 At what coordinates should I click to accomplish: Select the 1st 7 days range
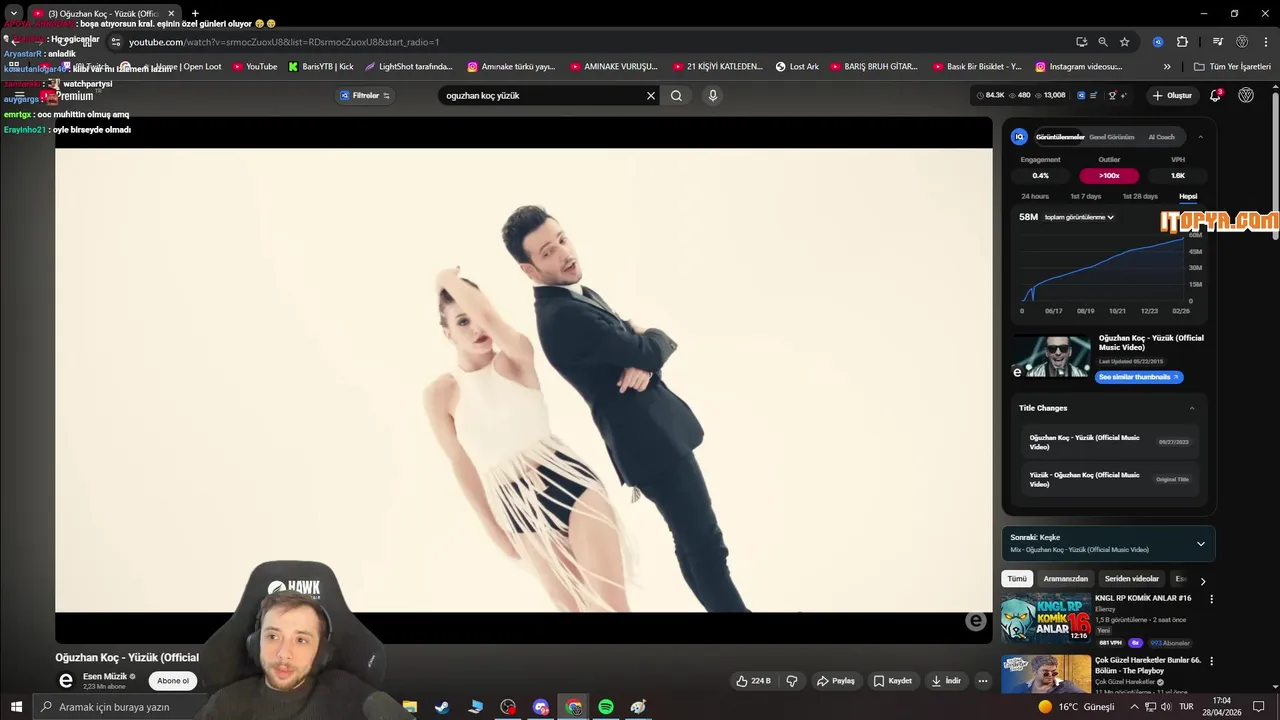tap(1085, 196)
